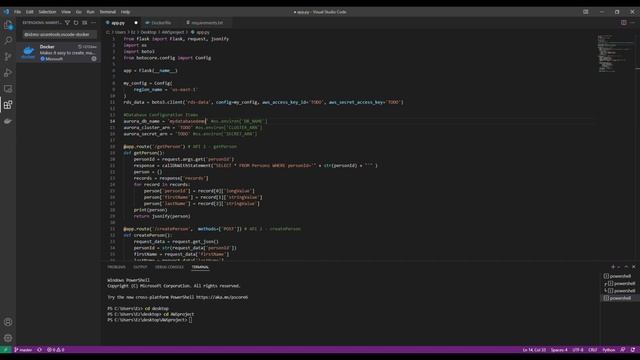
Task: Open the File menu
Action: pos(18,12)
